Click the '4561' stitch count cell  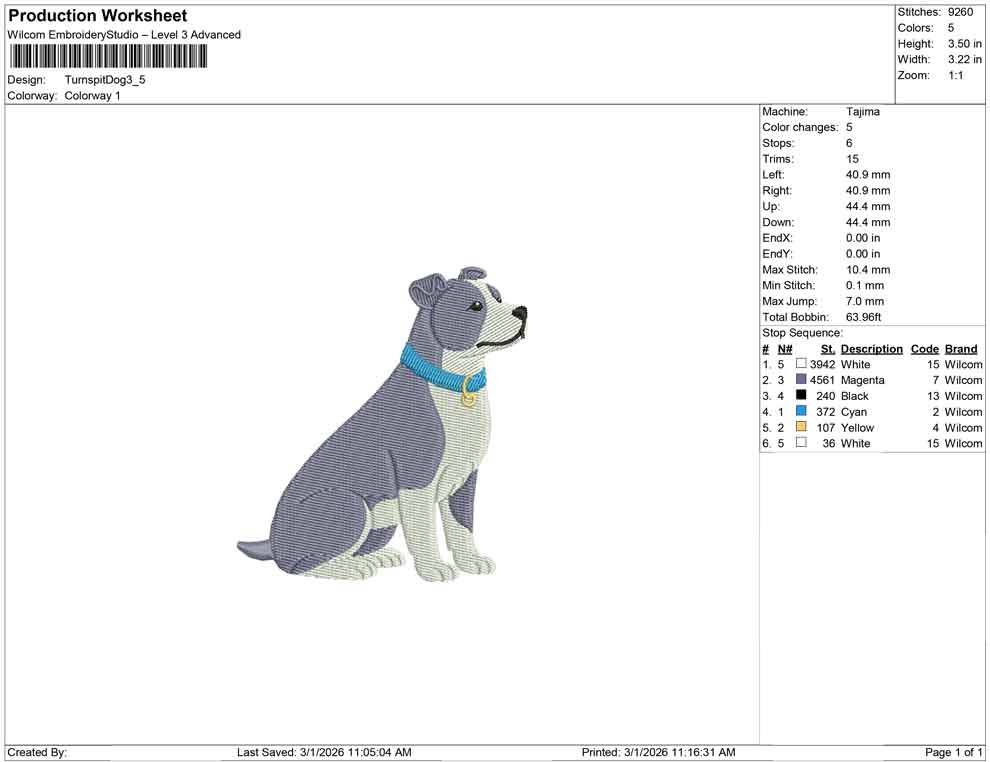pos(823,380)
